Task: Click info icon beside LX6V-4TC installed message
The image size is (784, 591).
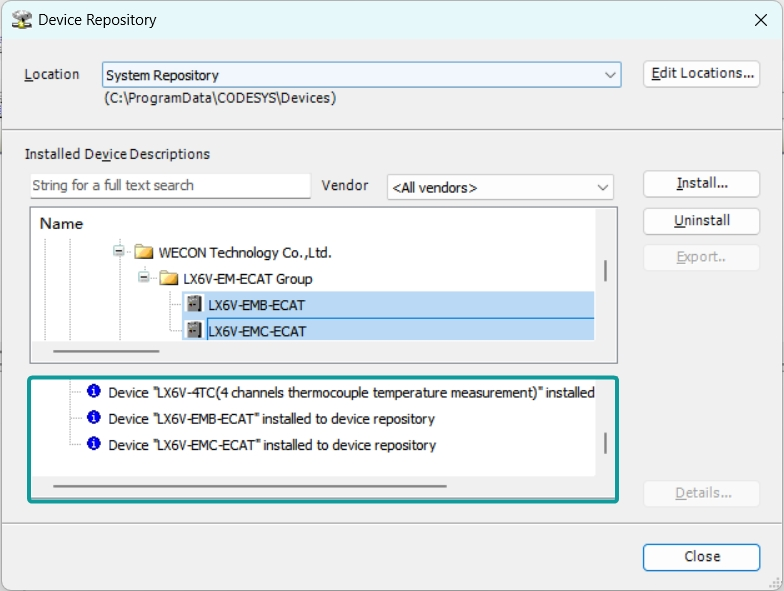Action: (94, 390)
